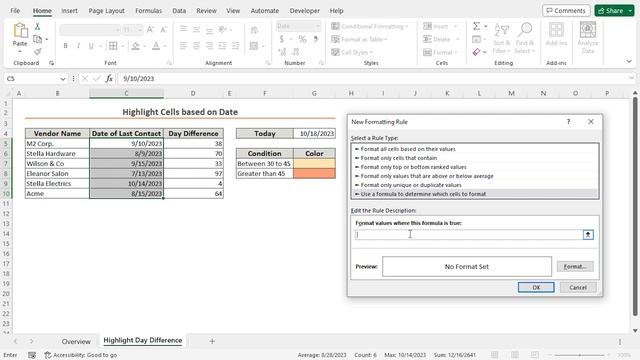Open the Comments button
The height and width of the screenshot is (360, 640).
pos(566,11)
